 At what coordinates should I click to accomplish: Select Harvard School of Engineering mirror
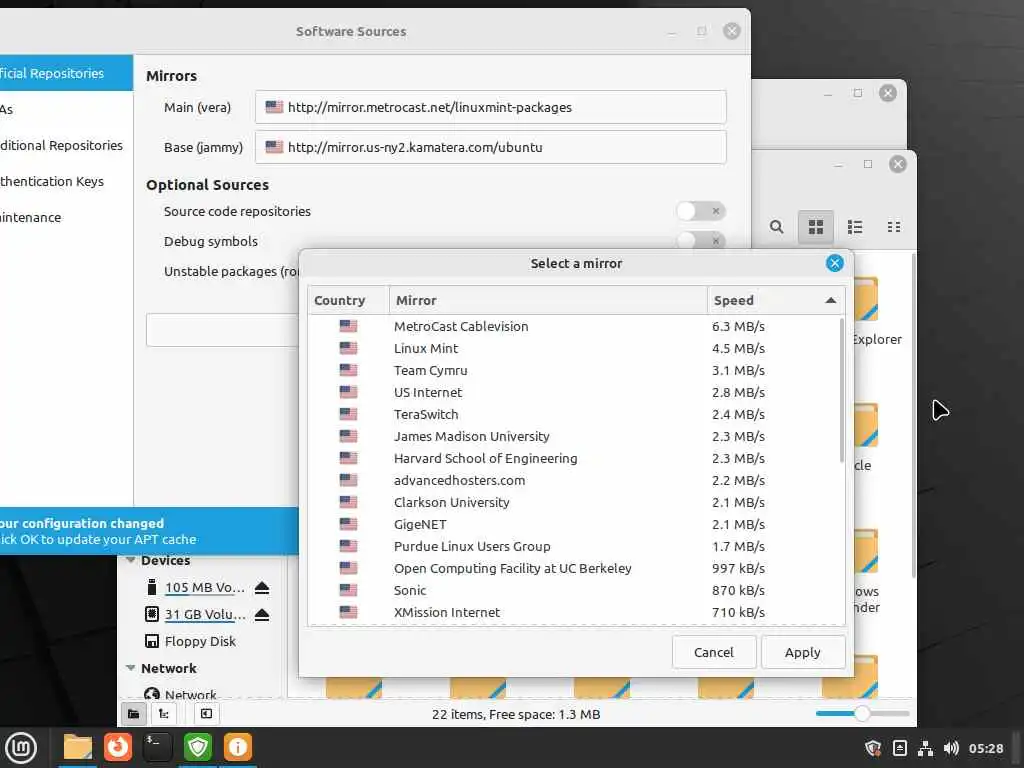[573, 458]
